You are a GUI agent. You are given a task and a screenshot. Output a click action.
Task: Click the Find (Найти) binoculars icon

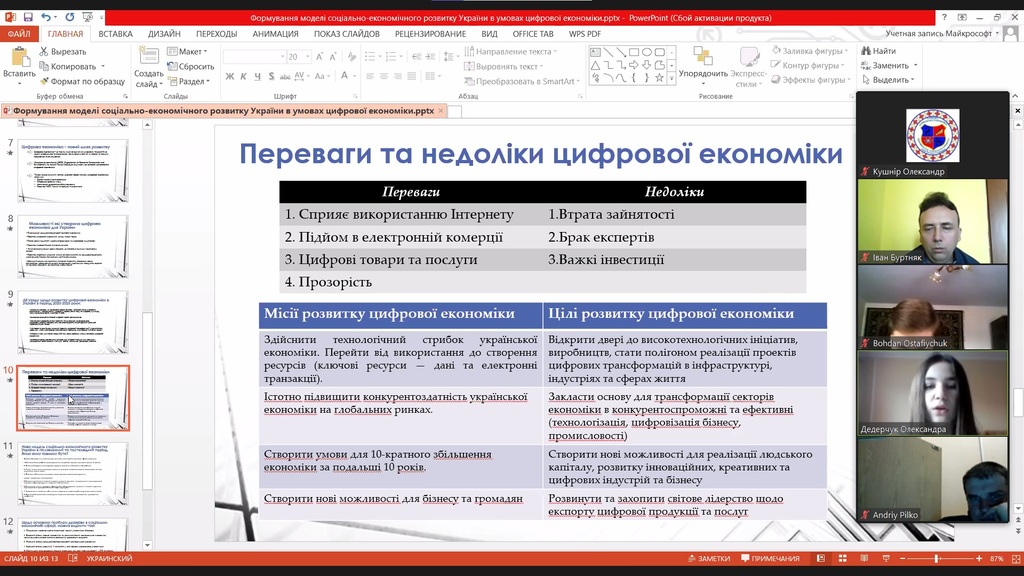point(866,51)
